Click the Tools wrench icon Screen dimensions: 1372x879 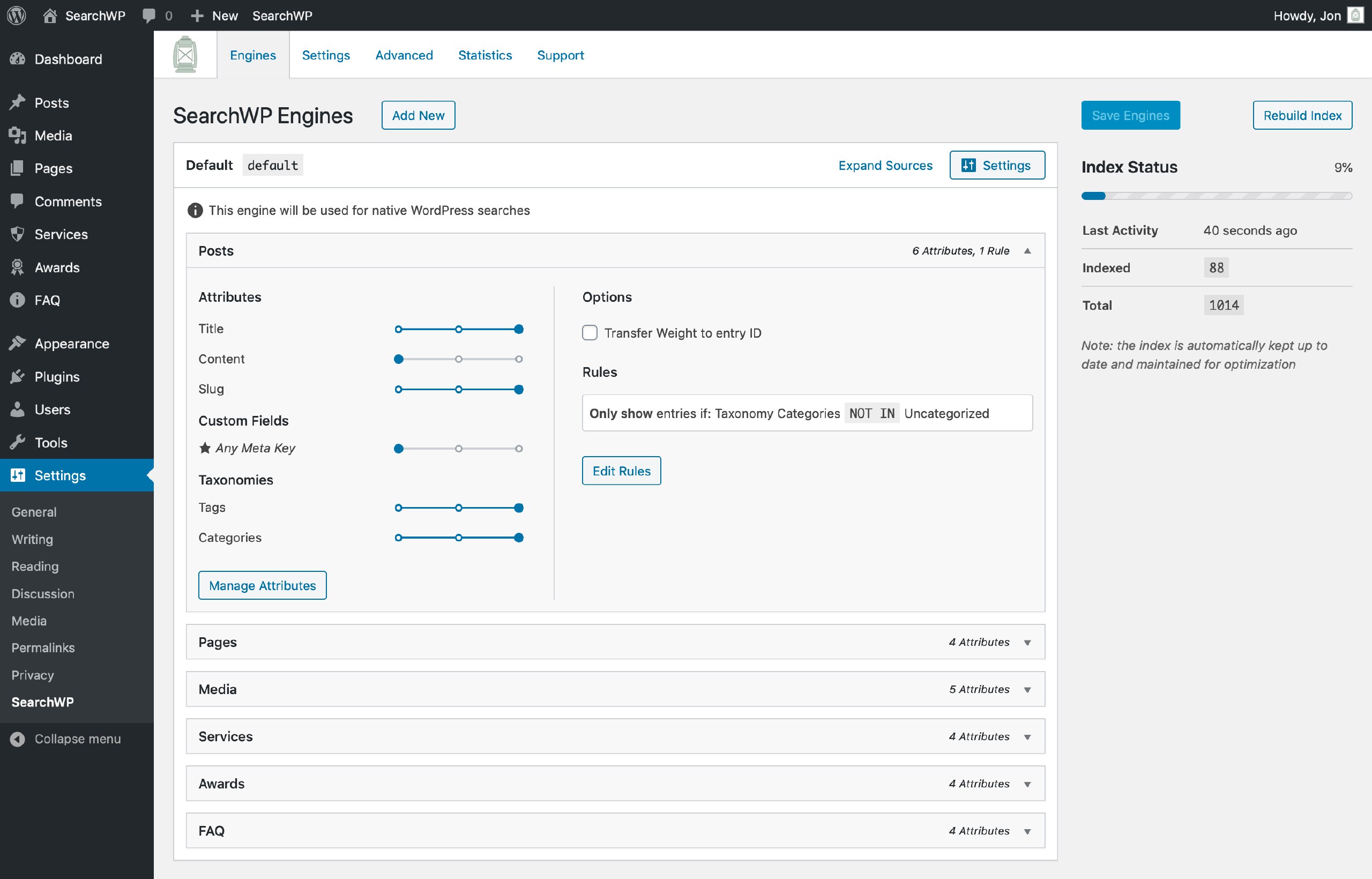(x=18, y=442)
